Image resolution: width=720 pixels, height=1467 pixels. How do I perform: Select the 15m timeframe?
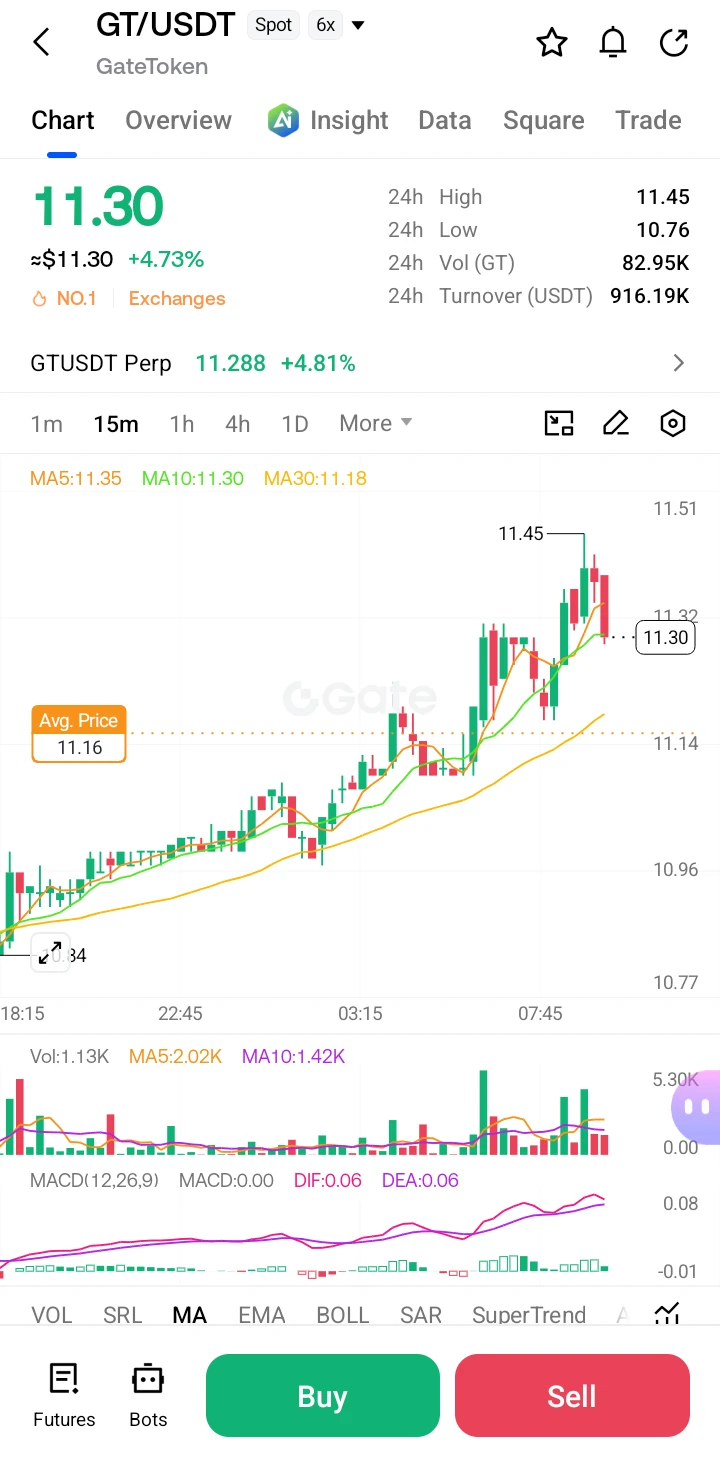(116, 423)
